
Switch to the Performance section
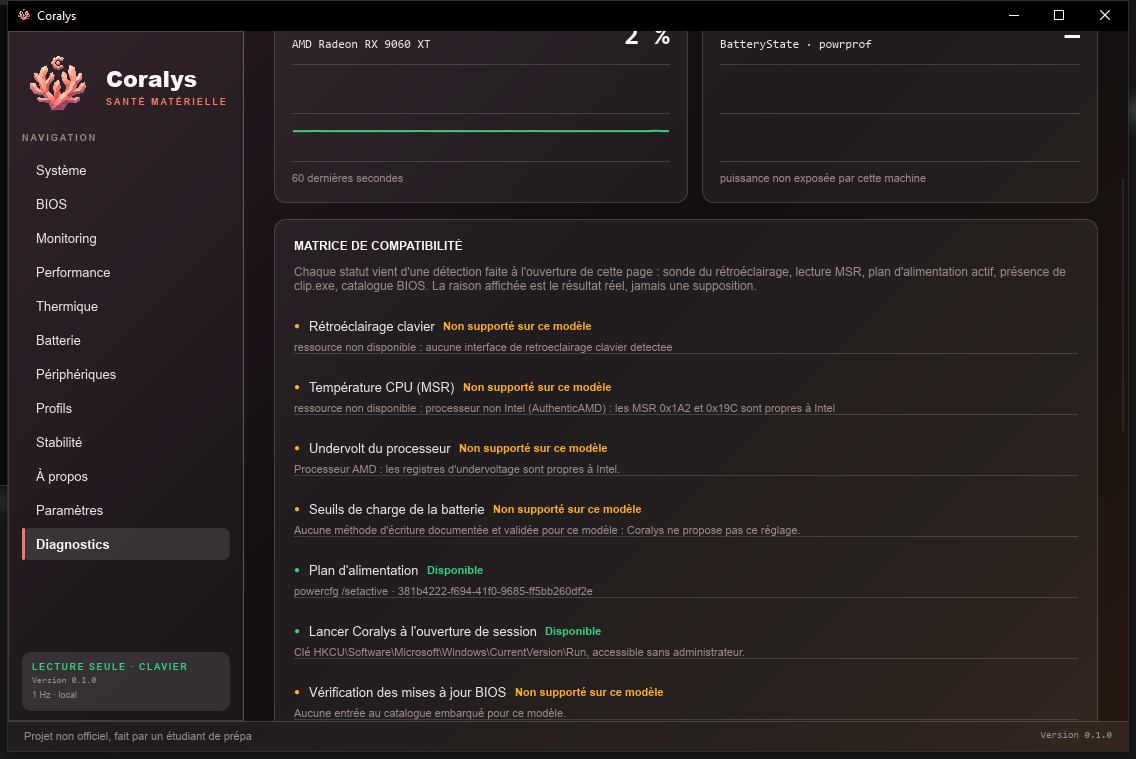tap(126, 272)
